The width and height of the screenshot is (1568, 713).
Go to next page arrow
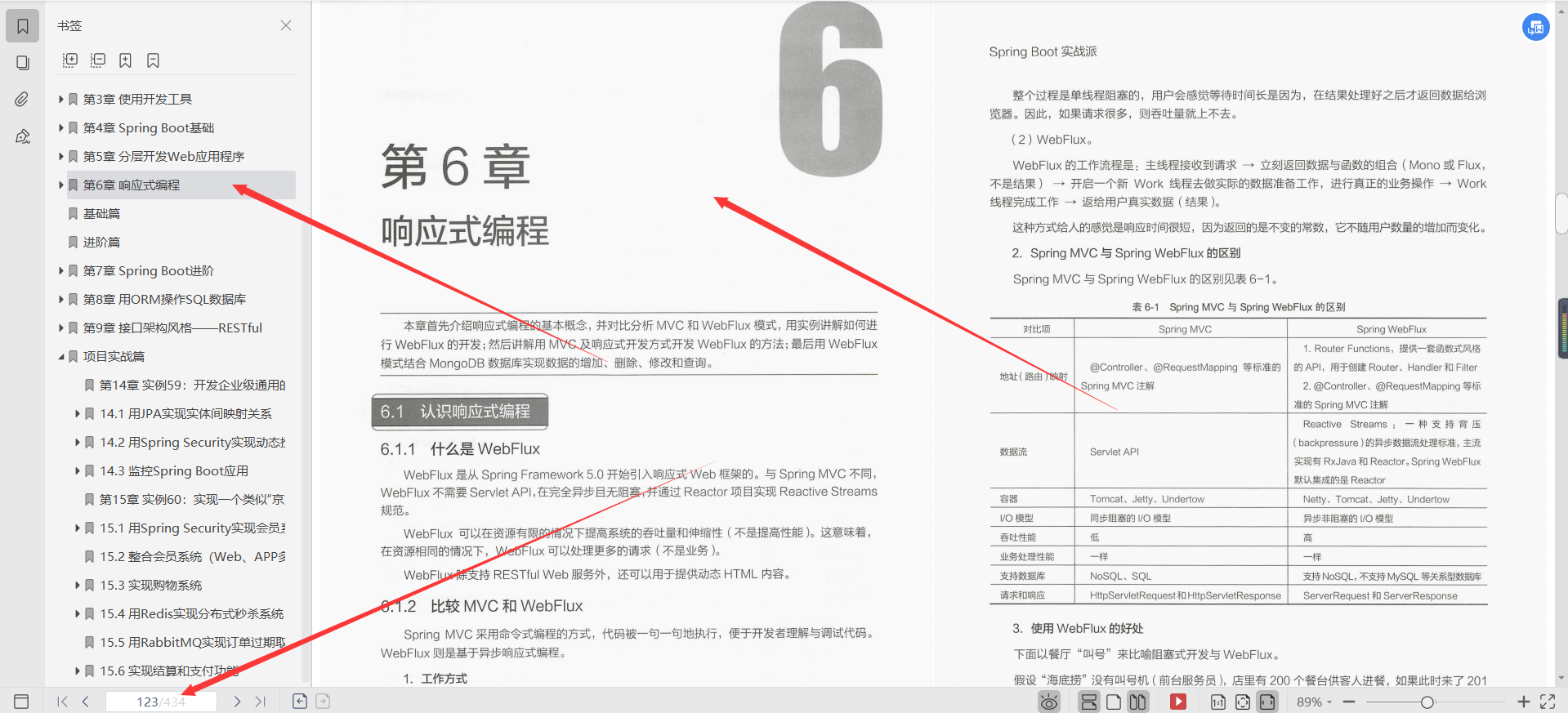237,702
